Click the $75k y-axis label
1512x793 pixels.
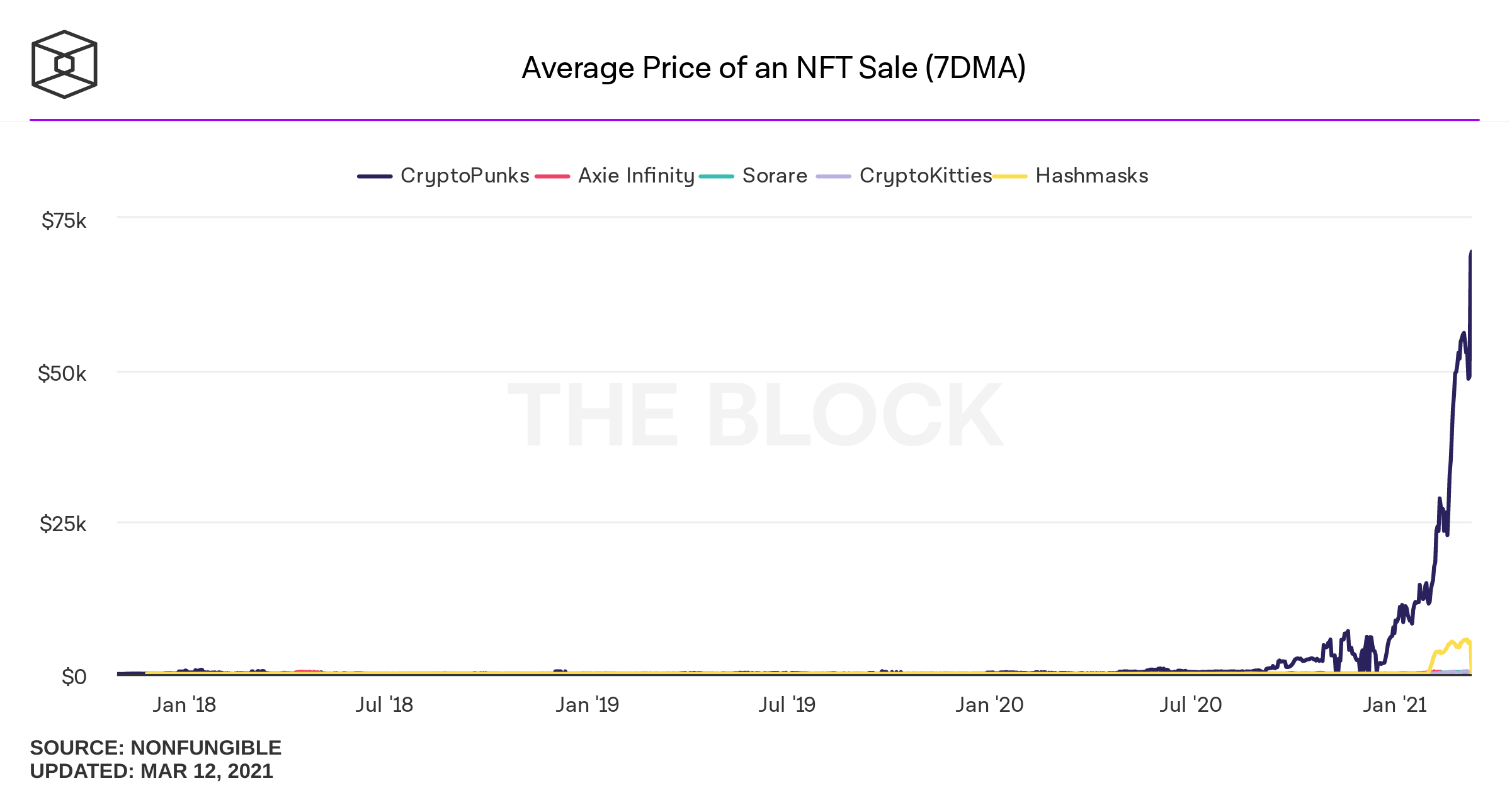(x=64, y=221)
